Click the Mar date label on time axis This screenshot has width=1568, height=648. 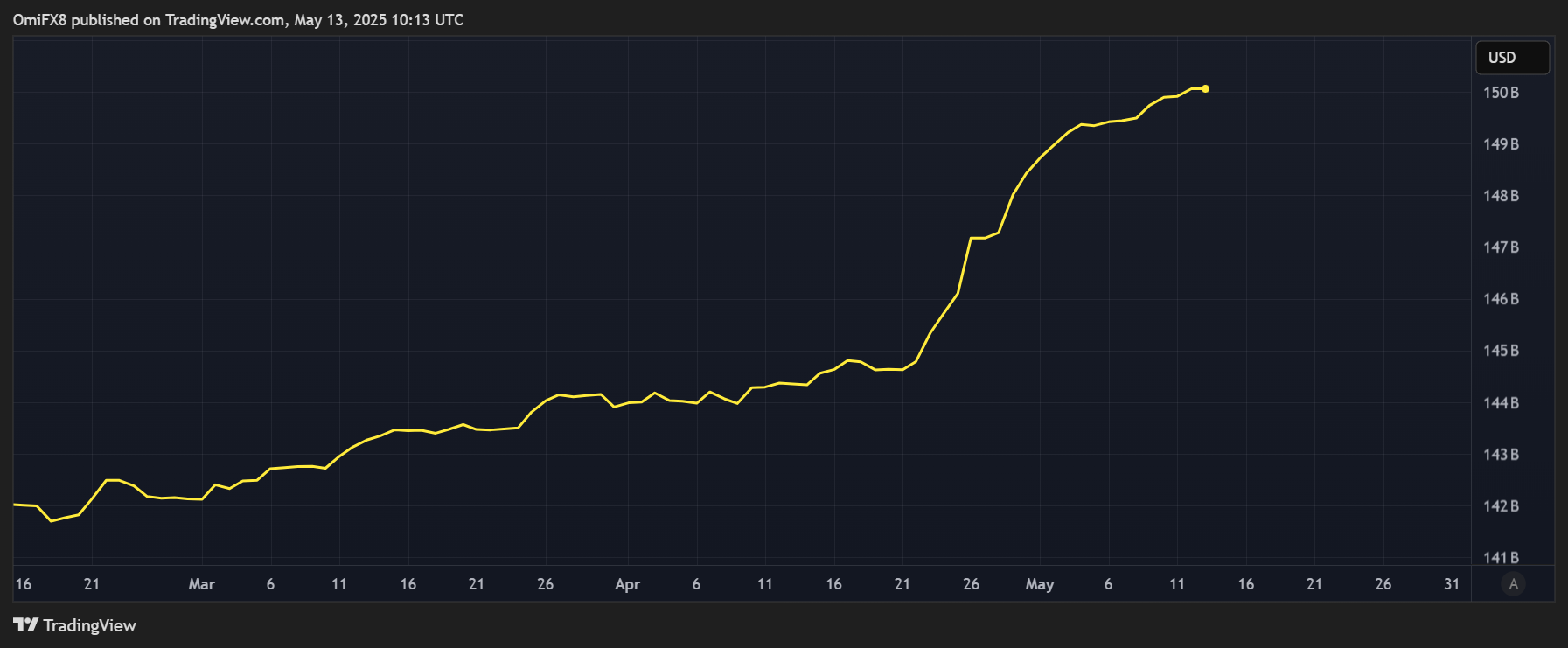coord(201,584)
